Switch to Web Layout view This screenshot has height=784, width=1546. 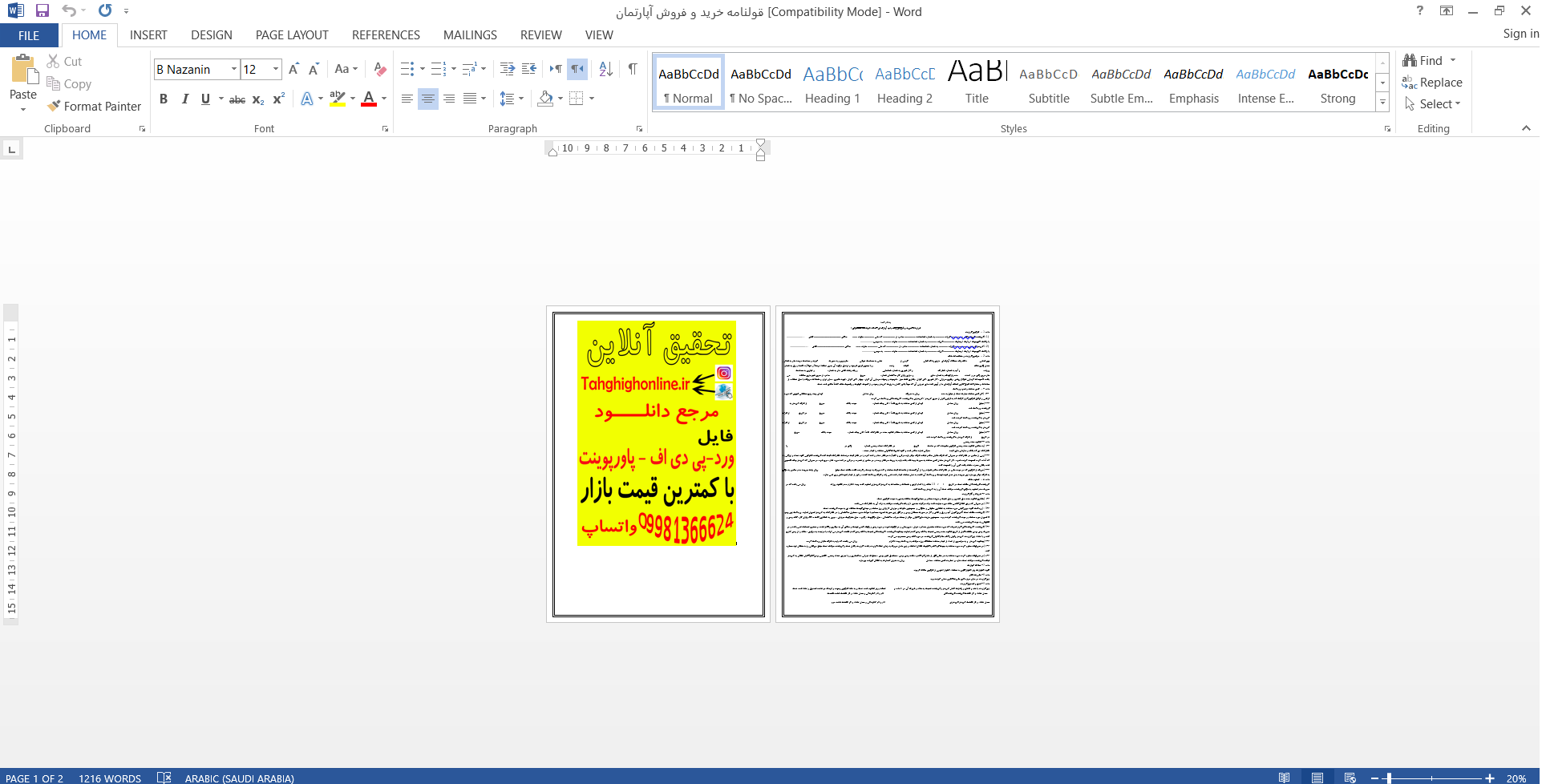pyautogui.click(x=1350, y=778)
